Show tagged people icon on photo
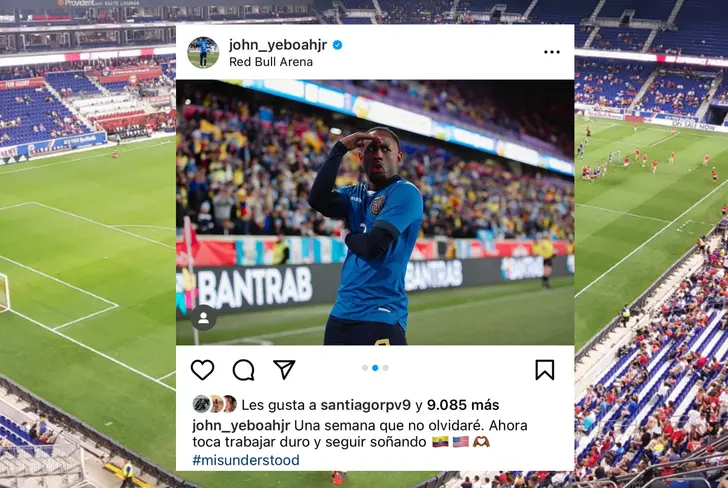 [203, 318]
